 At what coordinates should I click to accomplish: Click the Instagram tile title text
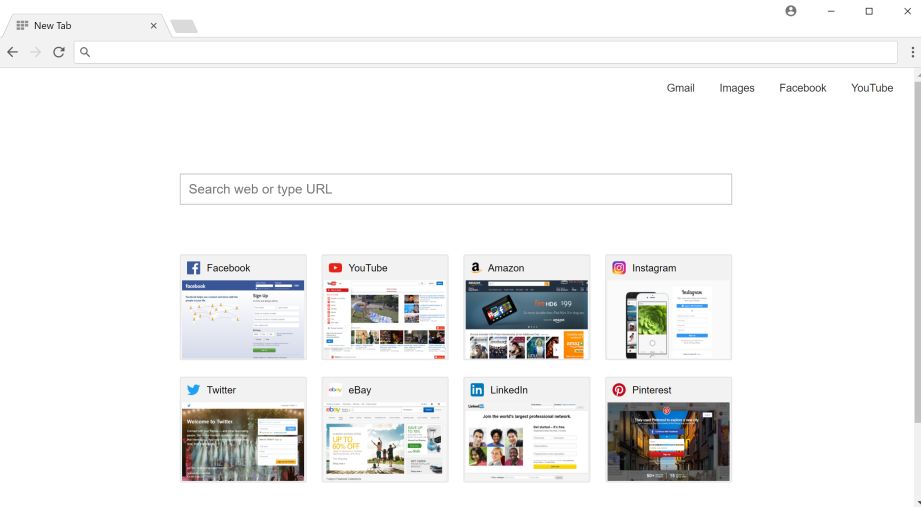[x=654, y=268]
